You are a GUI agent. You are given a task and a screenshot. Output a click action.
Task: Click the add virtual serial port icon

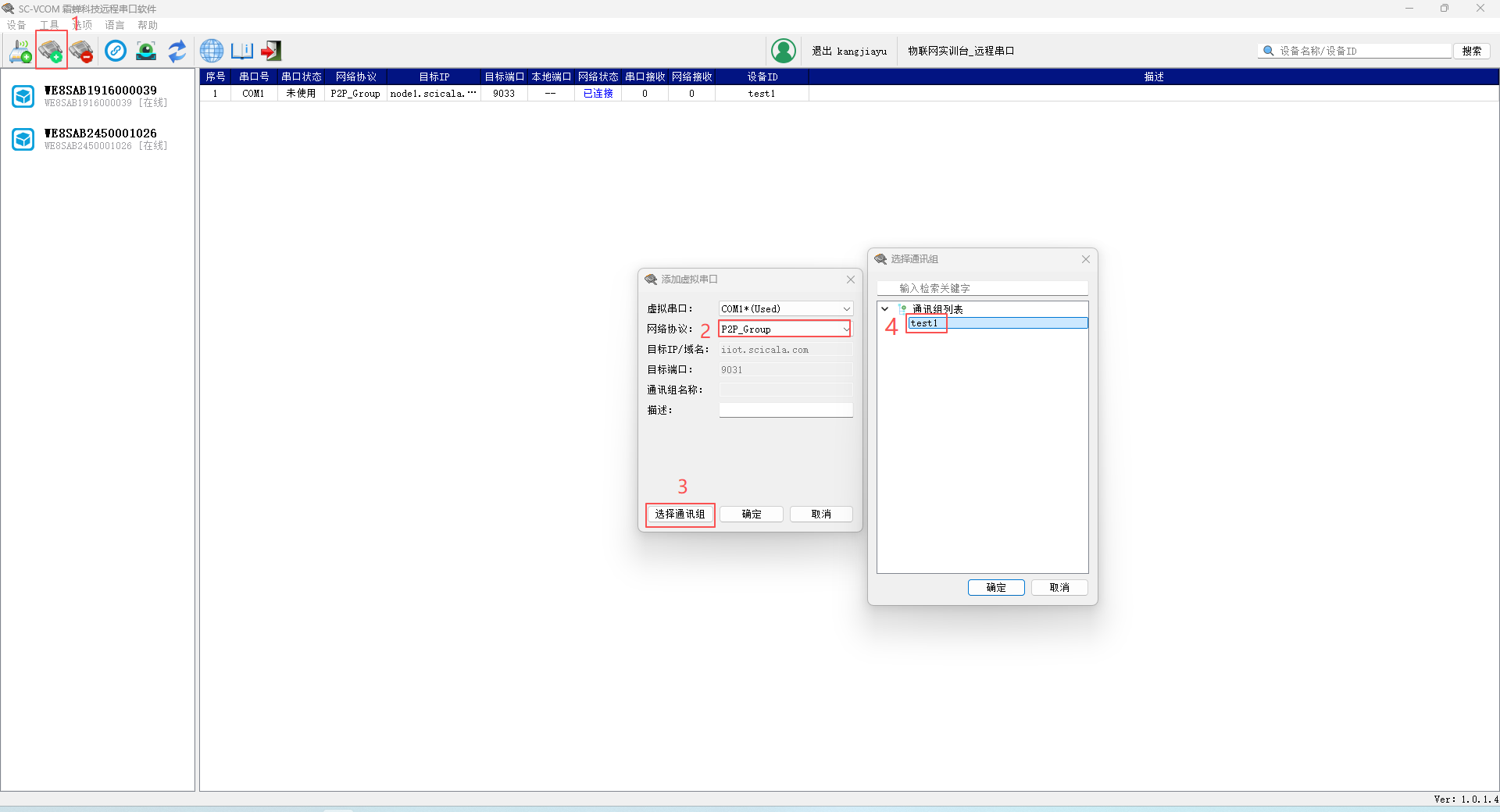(x=51, y=52)
